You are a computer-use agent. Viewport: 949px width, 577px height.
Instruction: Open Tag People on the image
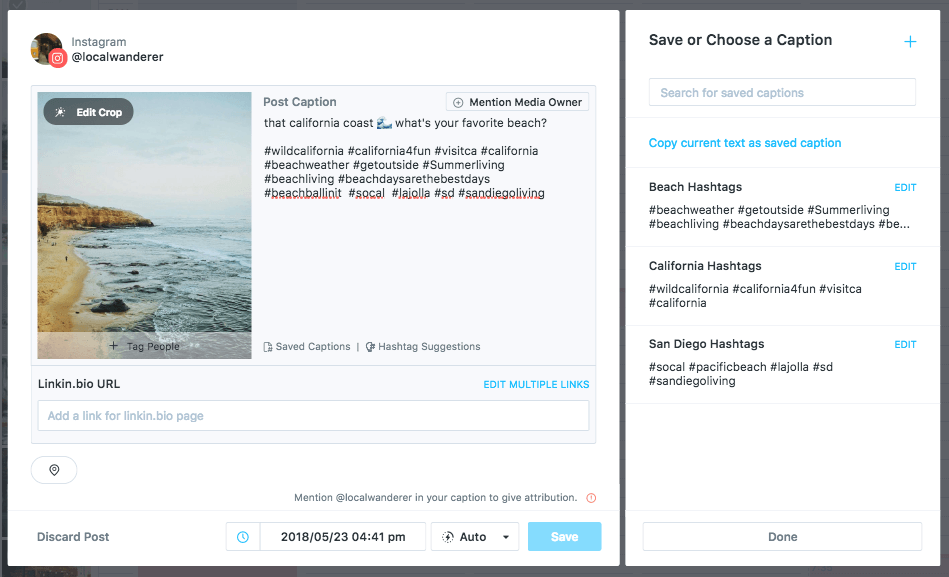click(145, 346)
